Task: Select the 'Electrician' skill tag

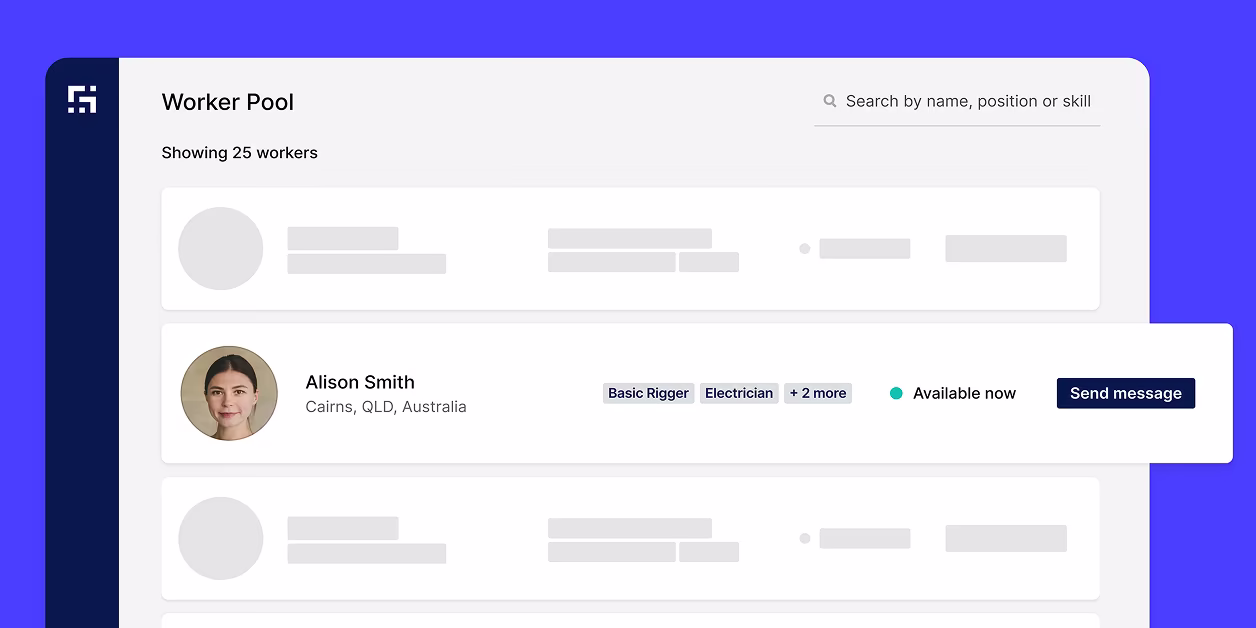Action: 739,393
